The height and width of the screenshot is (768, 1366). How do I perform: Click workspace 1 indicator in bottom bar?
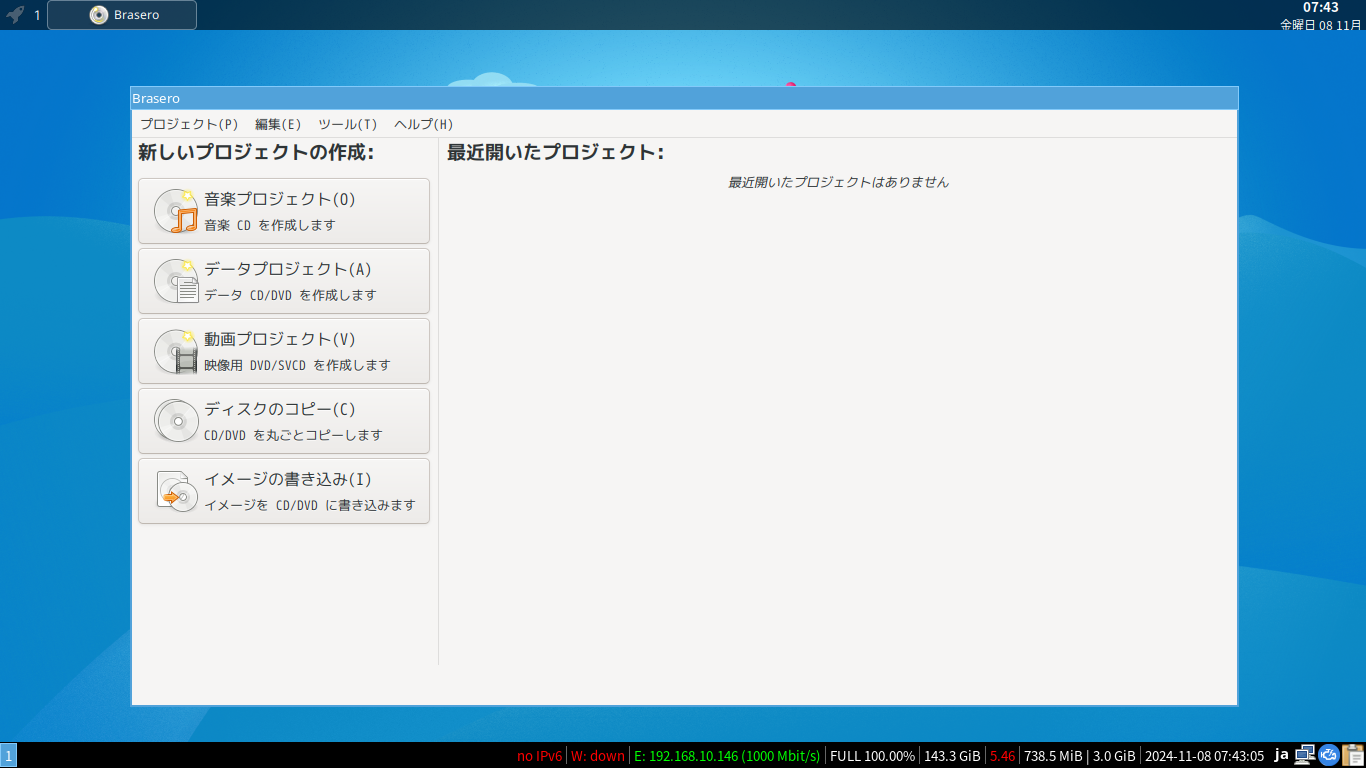pyautogui.click(x=8, y=756)
